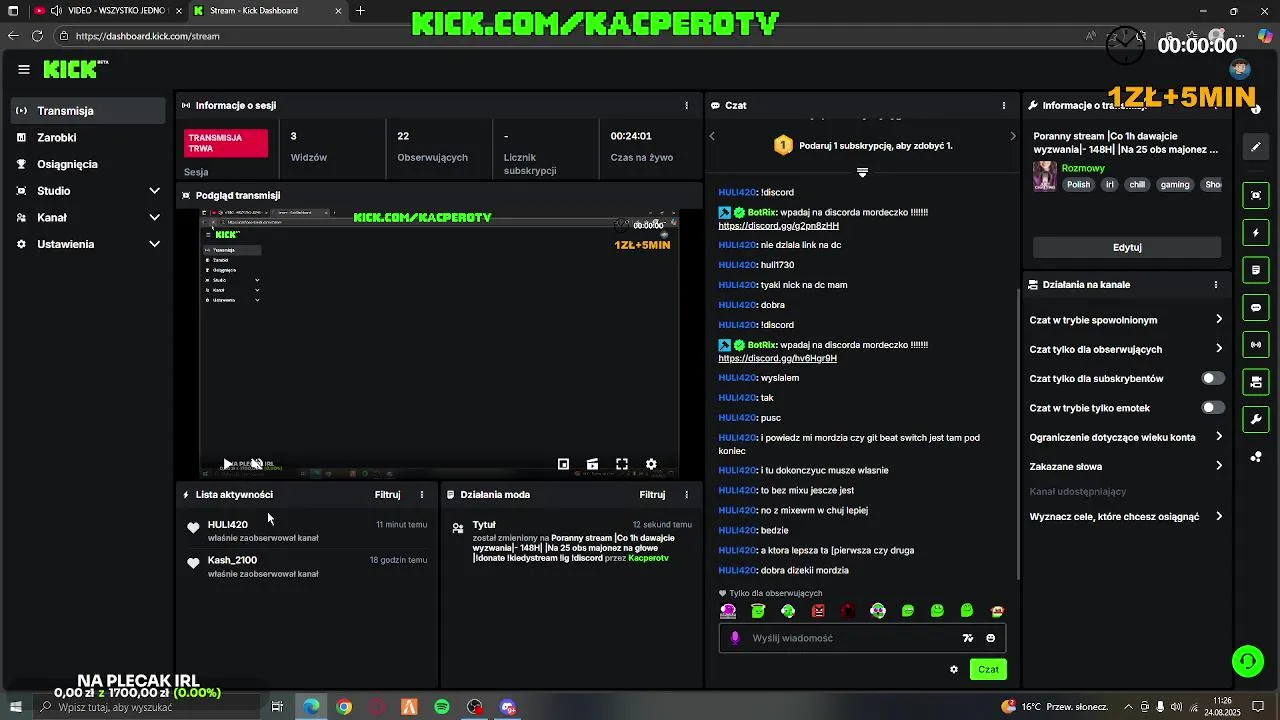The height and width of the screenshot is (720, 1280).
Task: Open a new browser tab
Action: [360, 11]
